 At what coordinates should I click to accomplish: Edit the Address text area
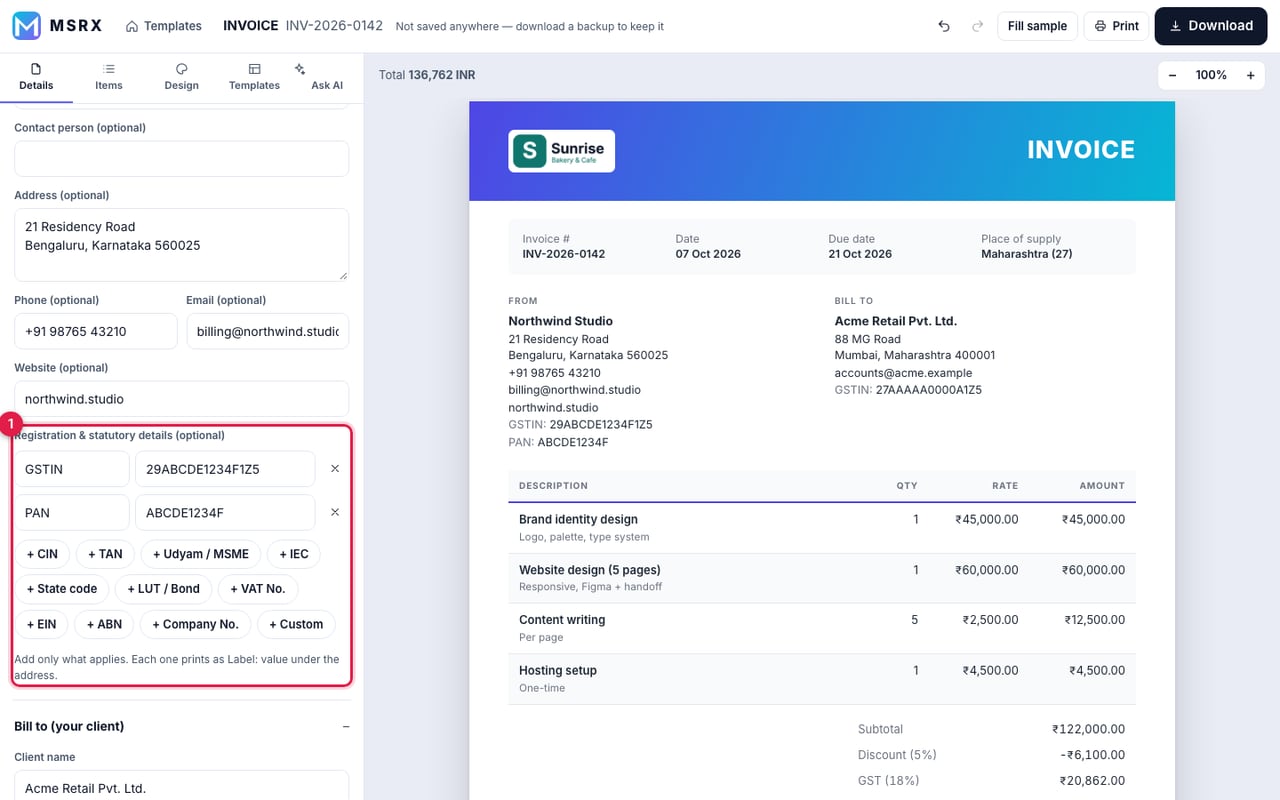[x=181, y=244]
